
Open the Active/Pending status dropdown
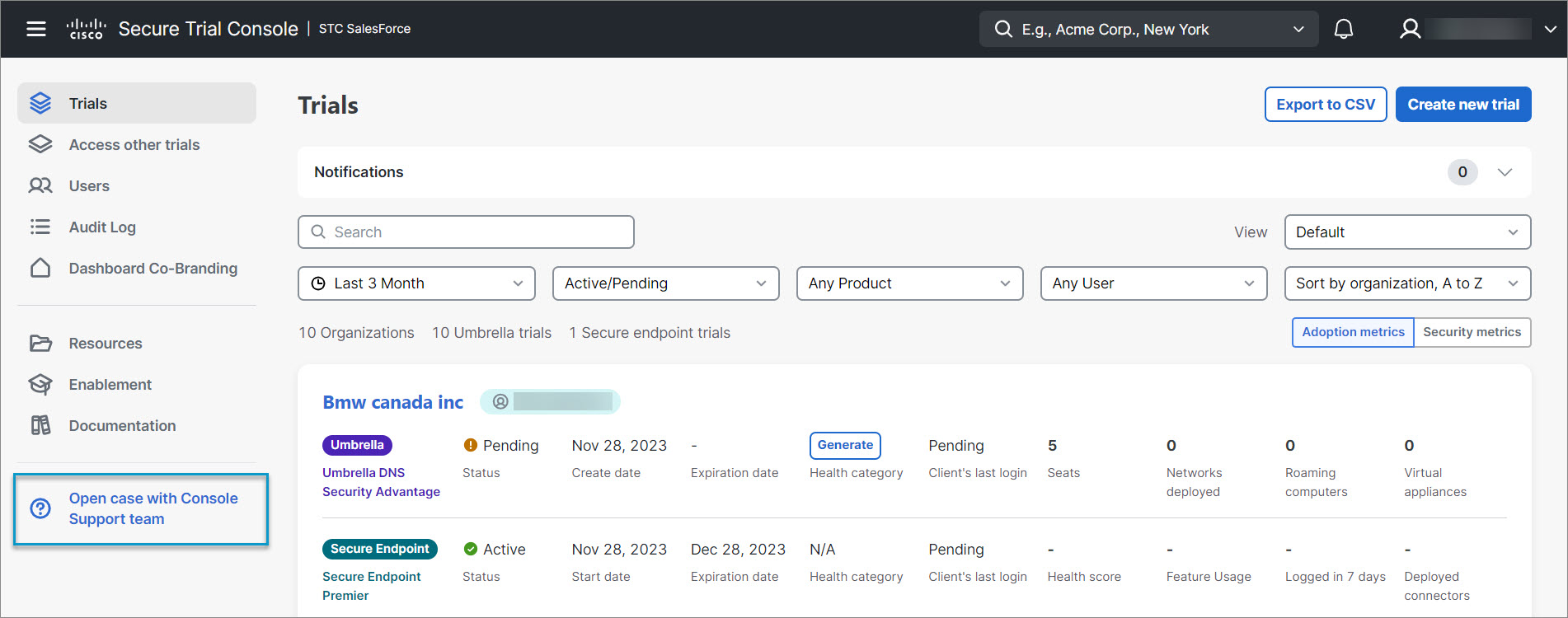(666, 283)
